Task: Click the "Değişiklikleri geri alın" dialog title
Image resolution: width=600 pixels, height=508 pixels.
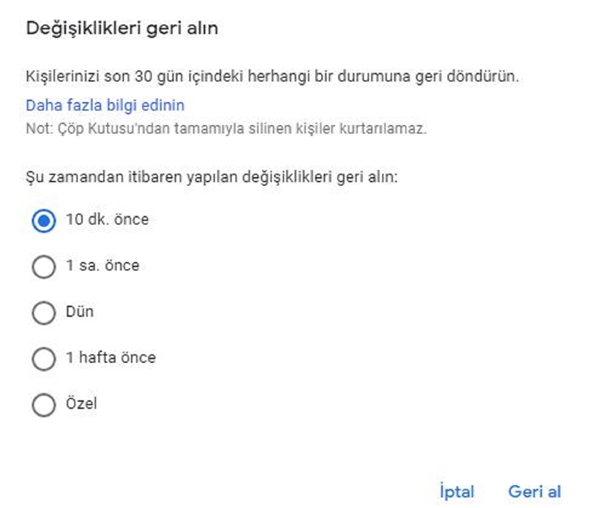Action: pos(122,28)
